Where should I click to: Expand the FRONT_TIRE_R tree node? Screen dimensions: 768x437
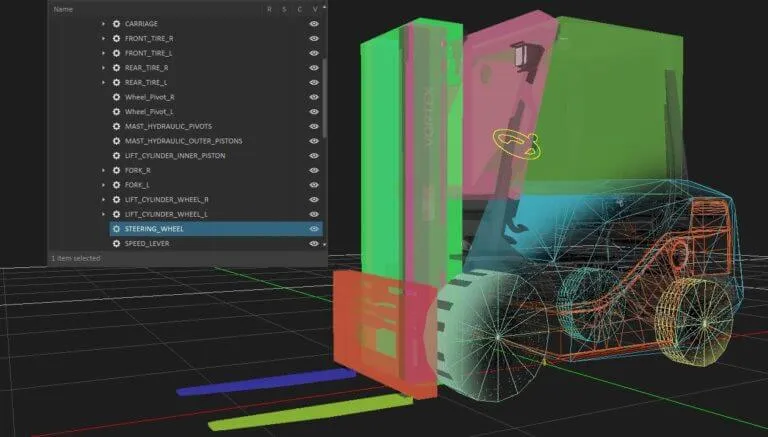coord(103,38)
